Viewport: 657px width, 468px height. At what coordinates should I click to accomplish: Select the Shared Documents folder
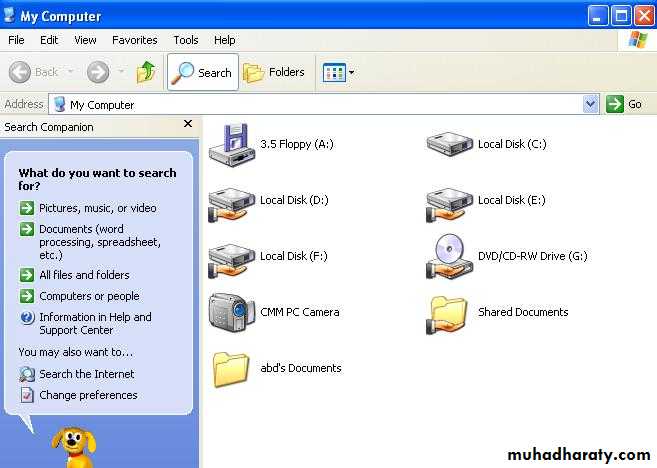pos(449,312)
